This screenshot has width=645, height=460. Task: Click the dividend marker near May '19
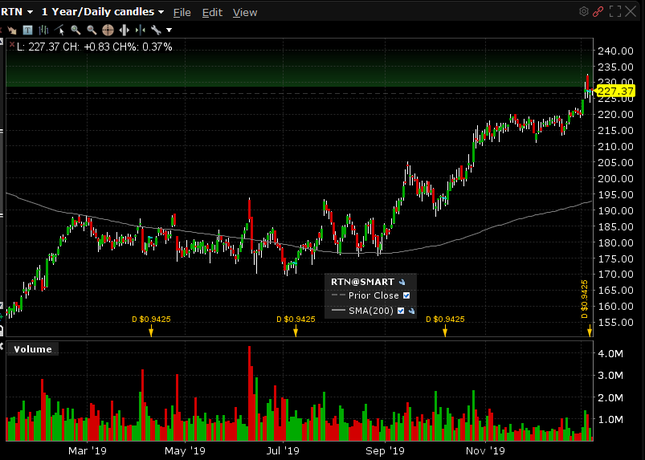tap(151, 325)
